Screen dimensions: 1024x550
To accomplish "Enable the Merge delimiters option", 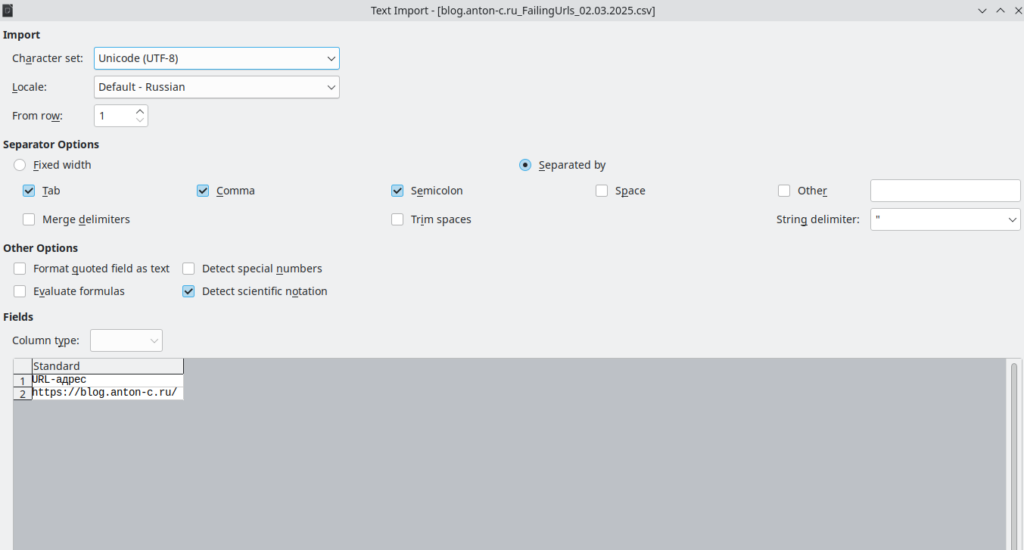I will 29,219.
